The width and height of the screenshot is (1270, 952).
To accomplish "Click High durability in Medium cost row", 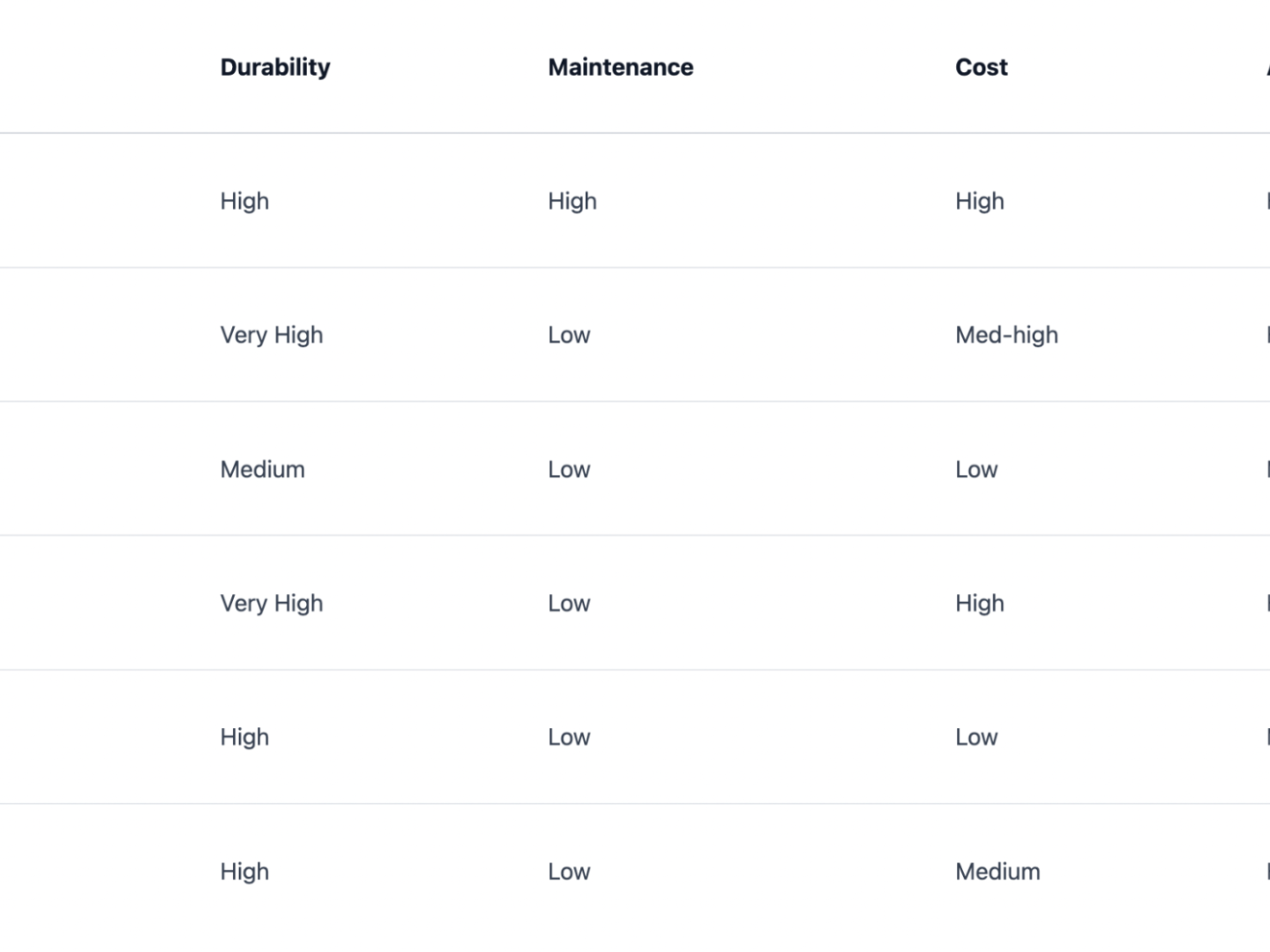I will [x=244, y=871].
